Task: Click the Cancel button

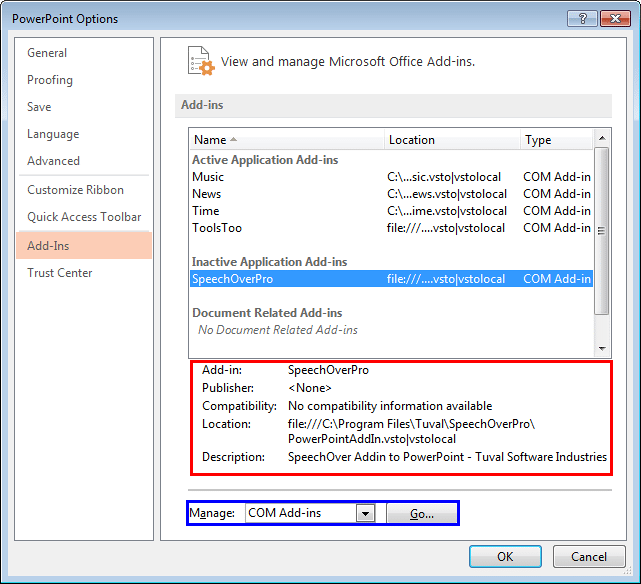Action: (x=589, y=557)
